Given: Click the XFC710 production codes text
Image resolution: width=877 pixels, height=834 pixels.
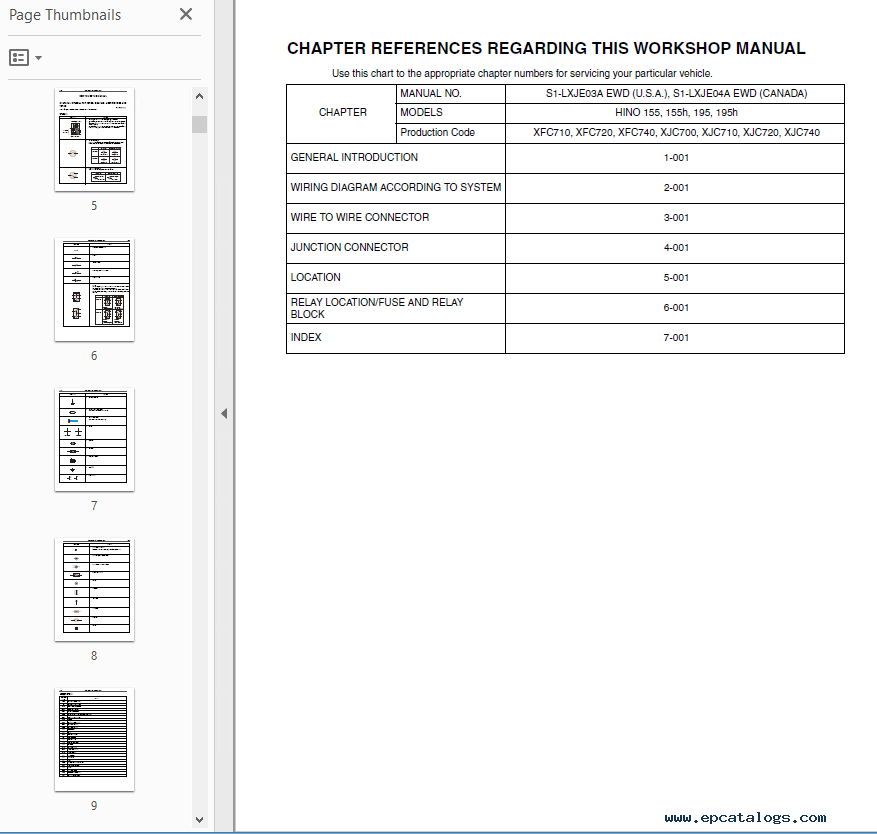Looking at the screenshot, I should pyautogui.click(x=676, y=133).
